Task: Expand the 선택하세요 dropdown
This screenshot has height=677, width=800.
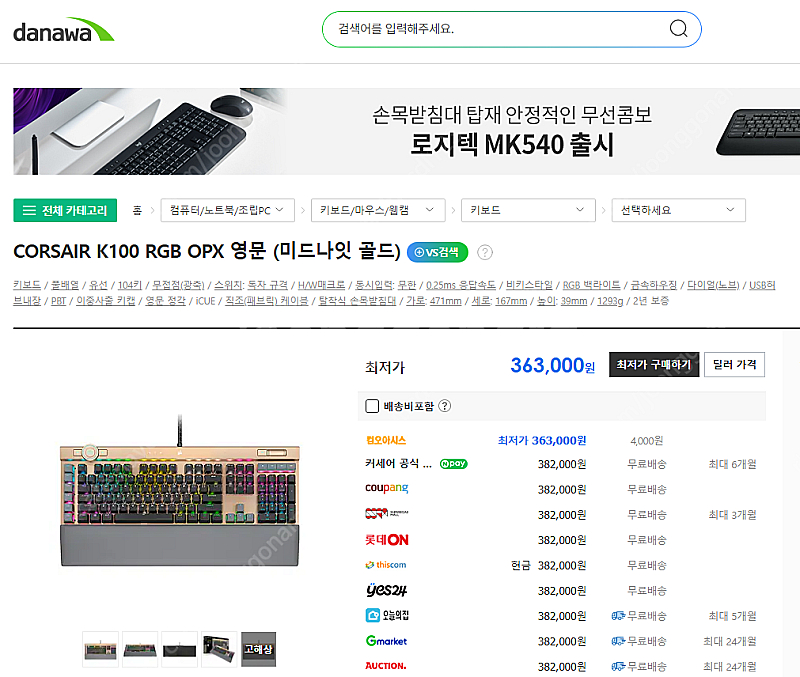Action: coord(679,210)
